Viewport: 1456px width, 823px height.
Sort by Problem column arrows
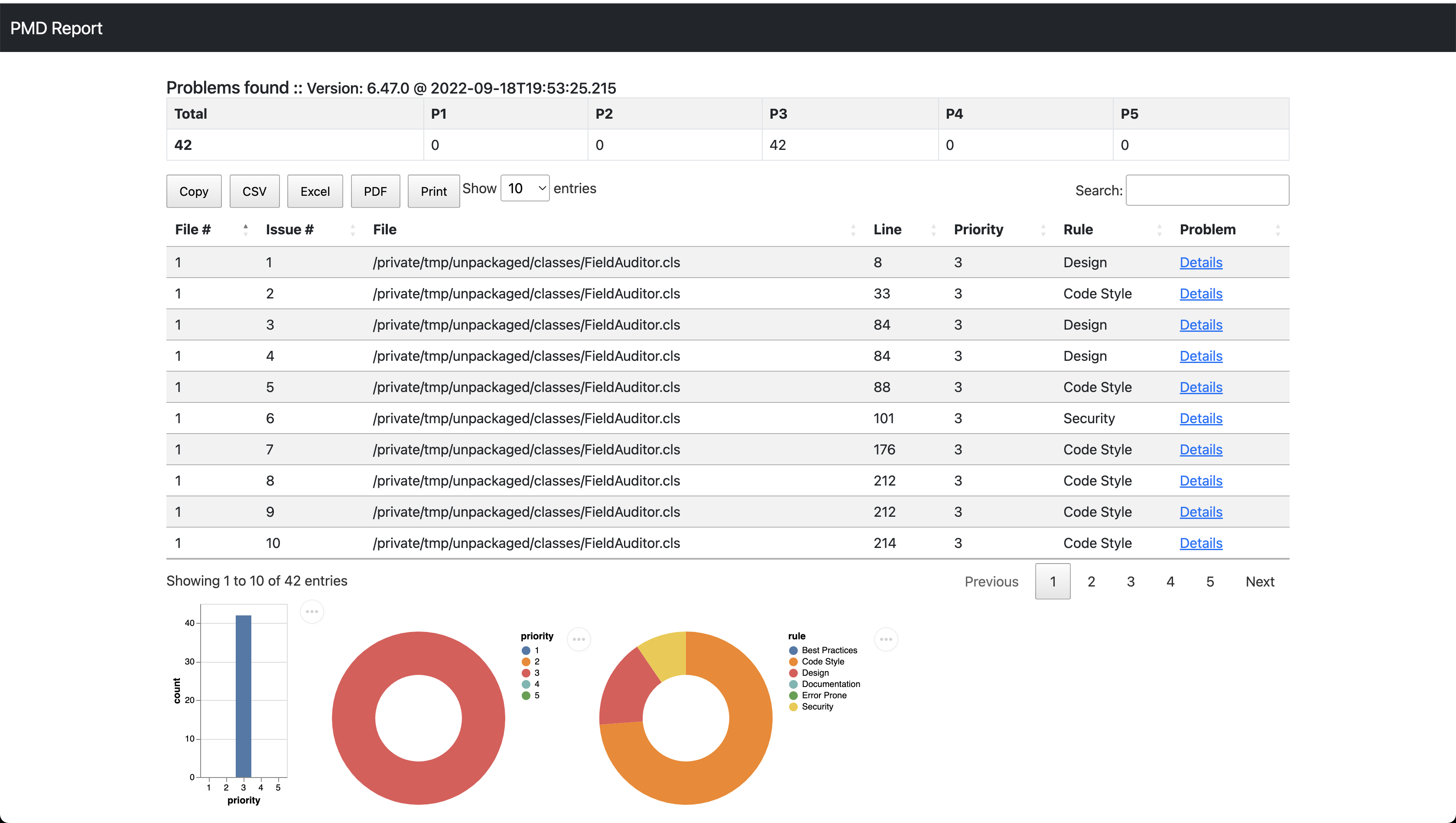click(1277, 230)
